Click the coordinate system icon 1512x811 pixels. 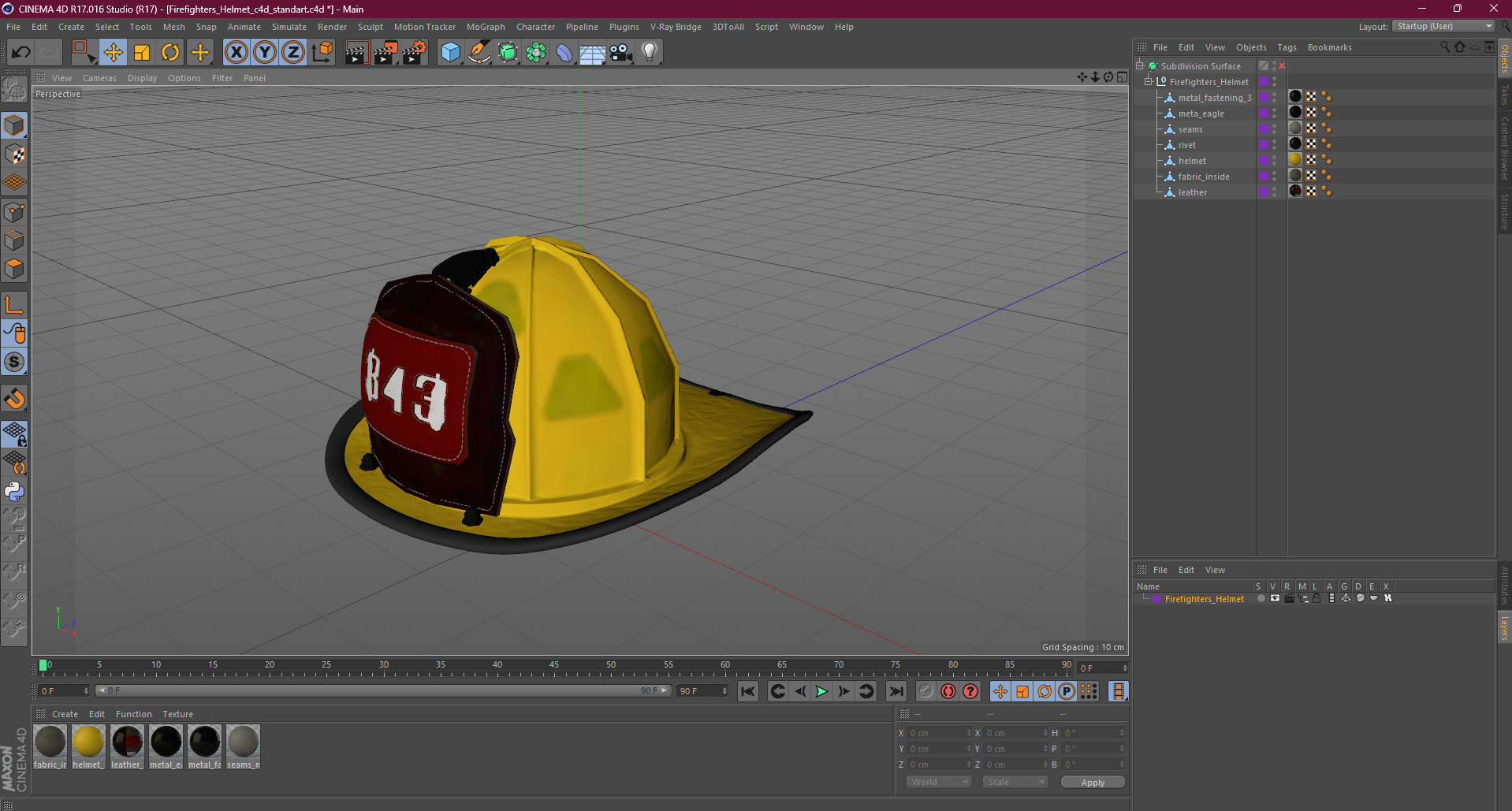tap(322, 53)
